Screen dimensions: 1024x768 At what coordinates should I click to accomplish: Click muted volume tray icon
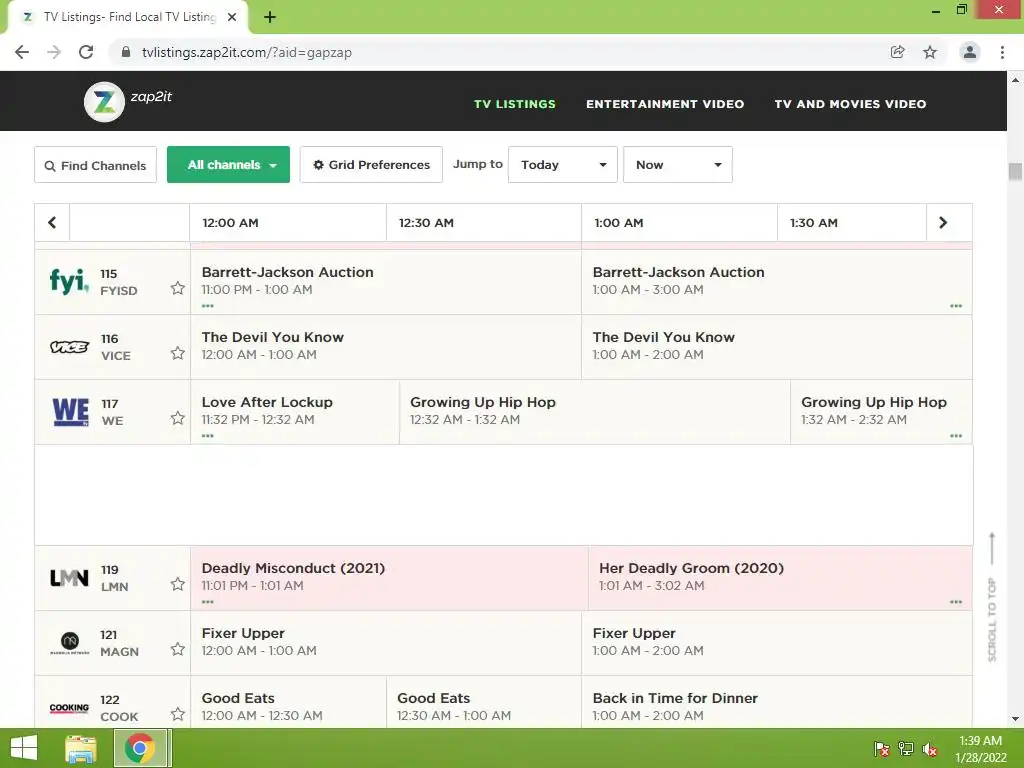tap(930, 749)
